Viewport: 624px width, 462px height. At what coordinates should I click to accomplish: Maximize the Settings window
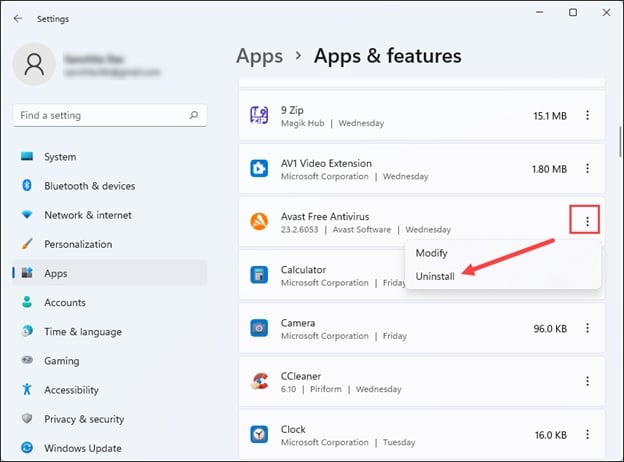[x=573, y=12]
